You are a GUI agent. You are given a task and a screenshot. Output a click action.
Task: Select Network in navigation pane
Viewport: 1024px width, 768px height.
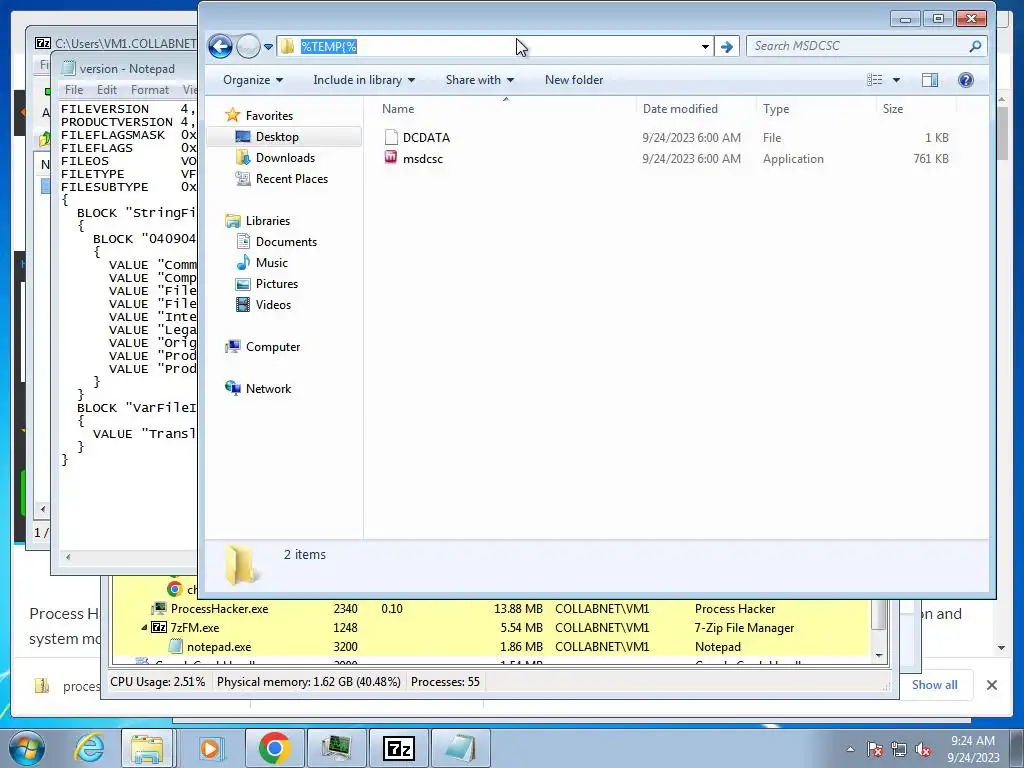pos(268,389)
